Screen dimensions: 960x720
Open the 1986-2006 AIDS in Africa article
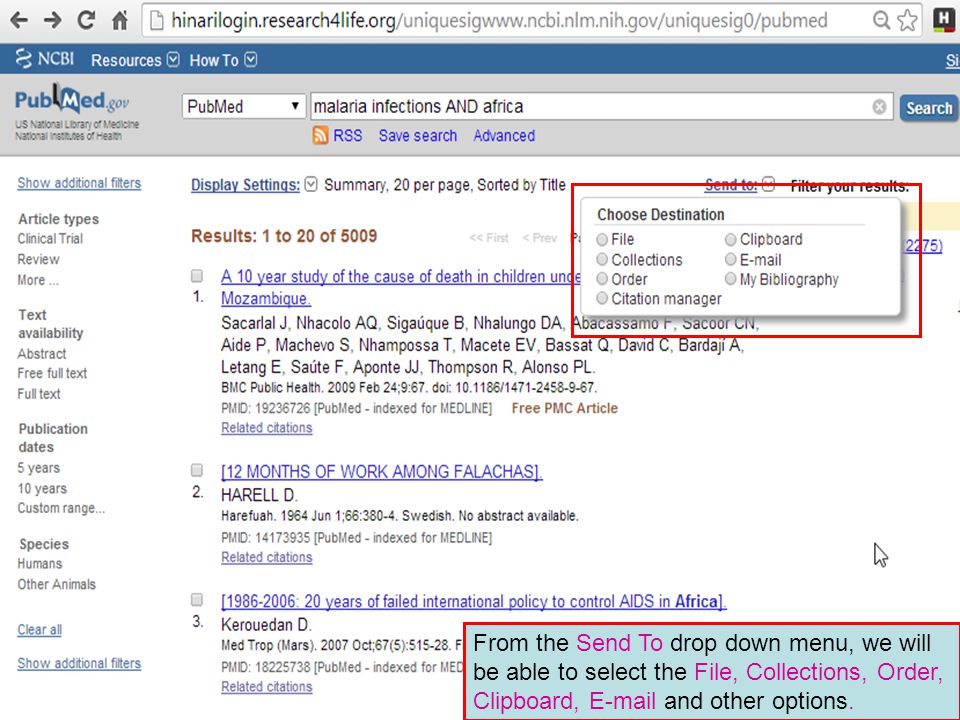pyautogui.click(x=474, y=602)
